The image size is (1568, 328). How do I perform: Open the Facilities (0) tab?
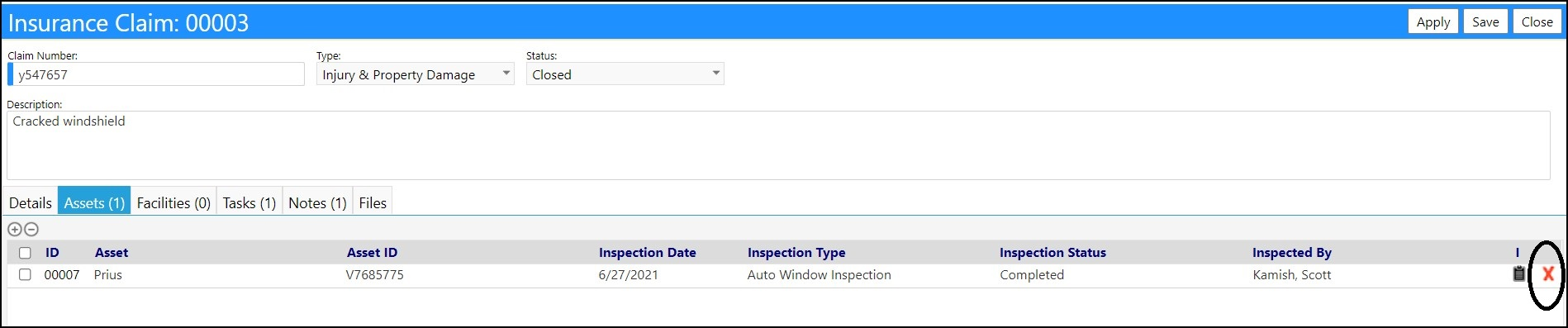[173, 202]
